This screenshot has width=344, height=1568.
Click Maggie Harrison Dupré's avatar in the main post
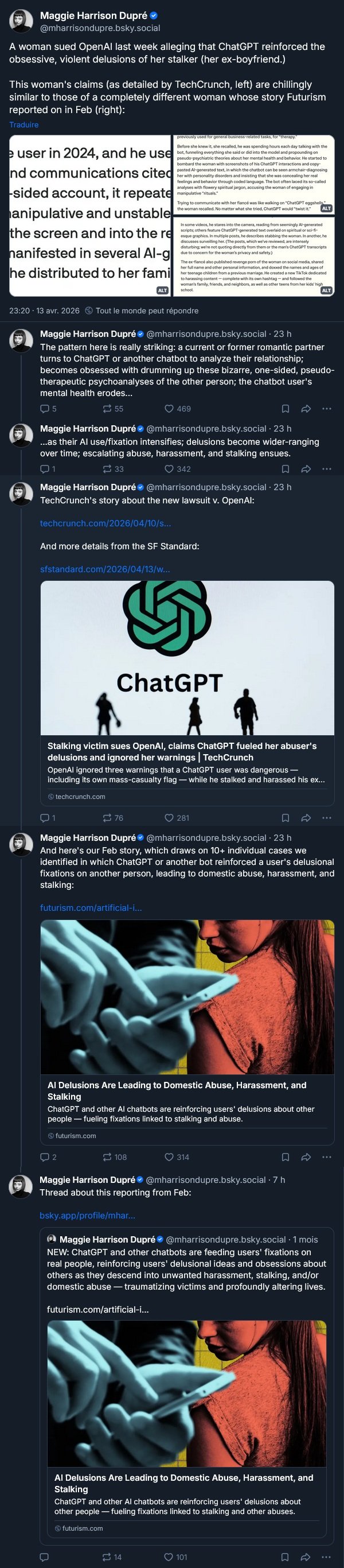pyautogui.click(x=21, y=21)
